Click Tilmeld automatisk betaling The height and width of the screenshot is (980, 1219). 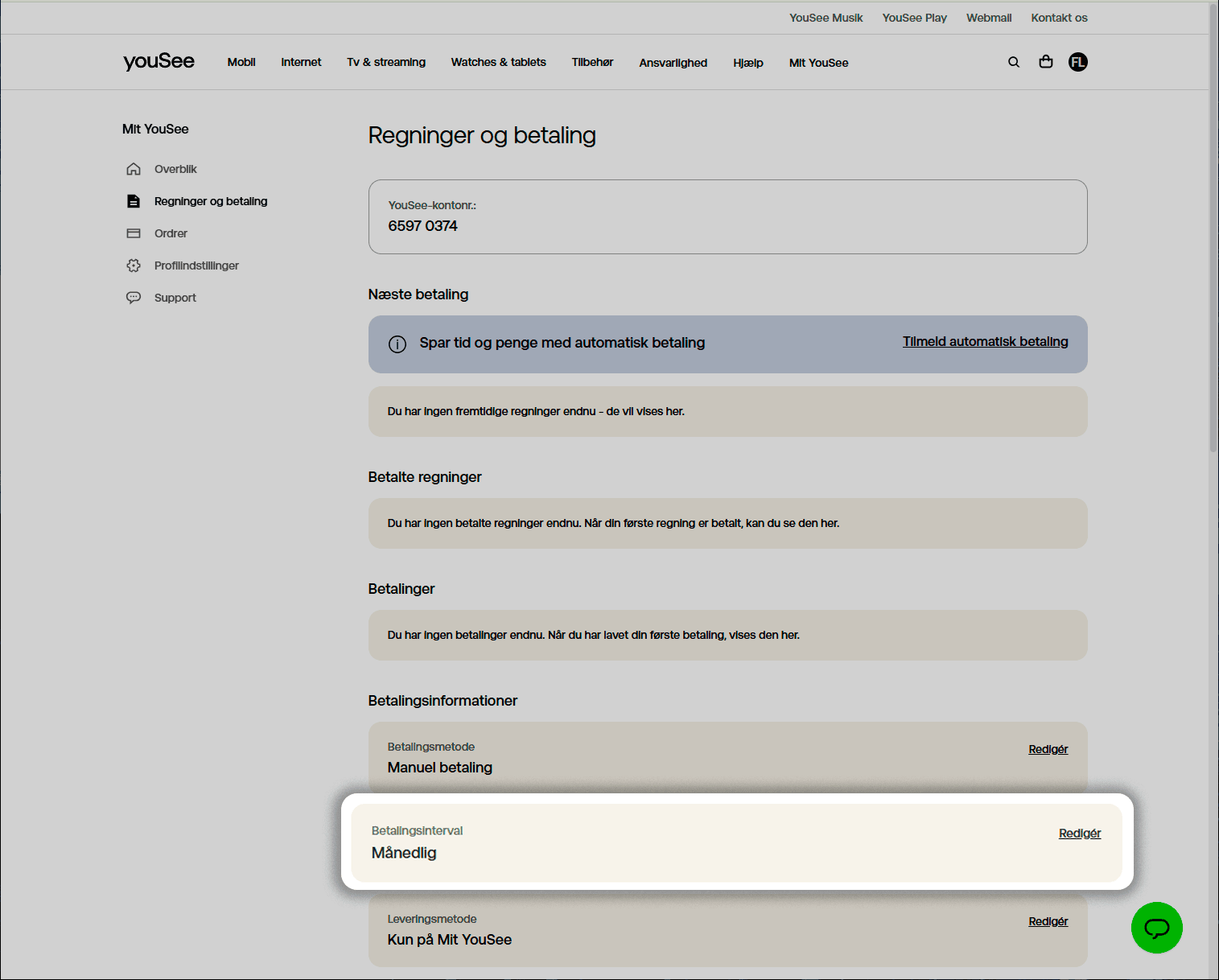click(985, 342)
